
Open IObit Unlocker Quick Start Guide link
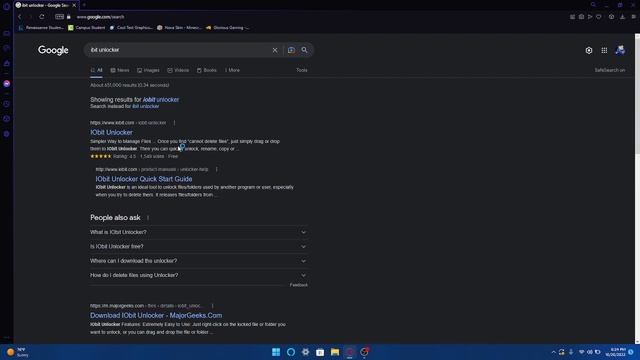coord(144,179)
